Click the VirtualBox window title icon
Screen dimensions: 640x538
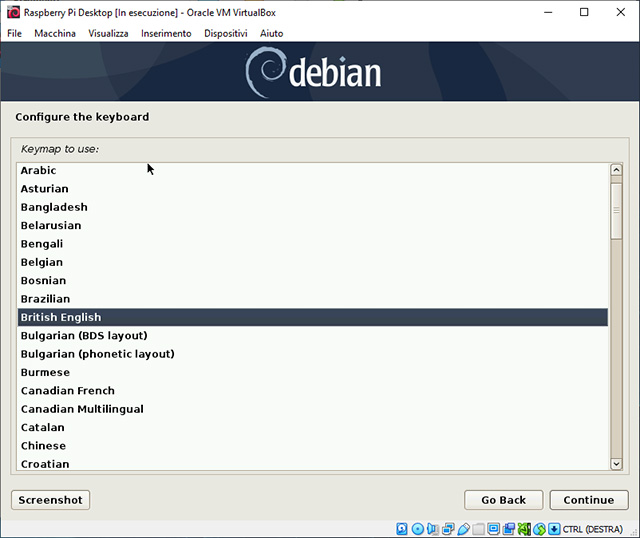click(12, 12)
